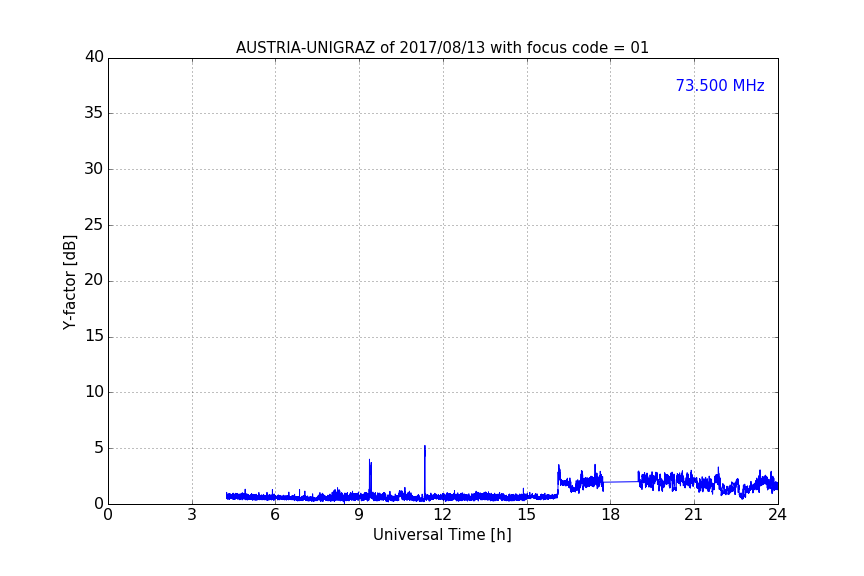864x576 pixels.
Task: Click the x-axis tick label '3'
Action: (x=192, y=515)
